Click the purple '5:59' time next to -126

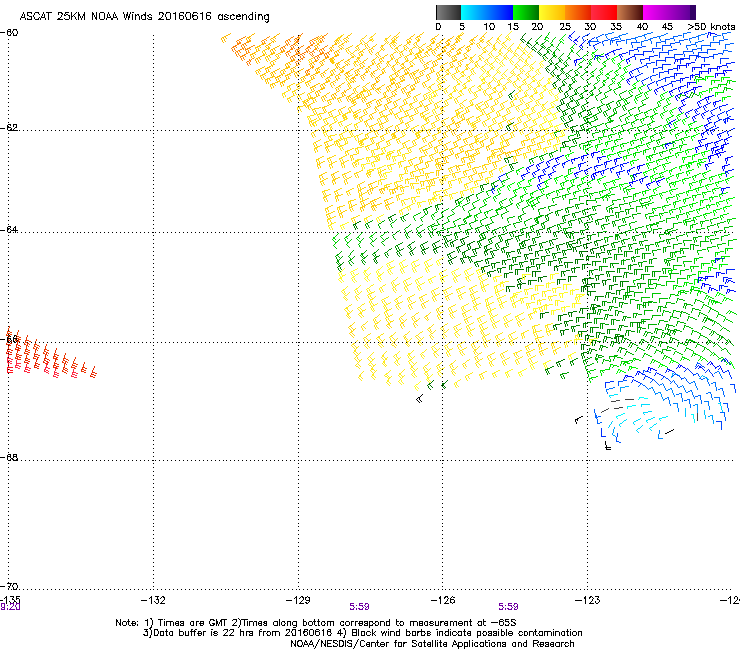508,607
